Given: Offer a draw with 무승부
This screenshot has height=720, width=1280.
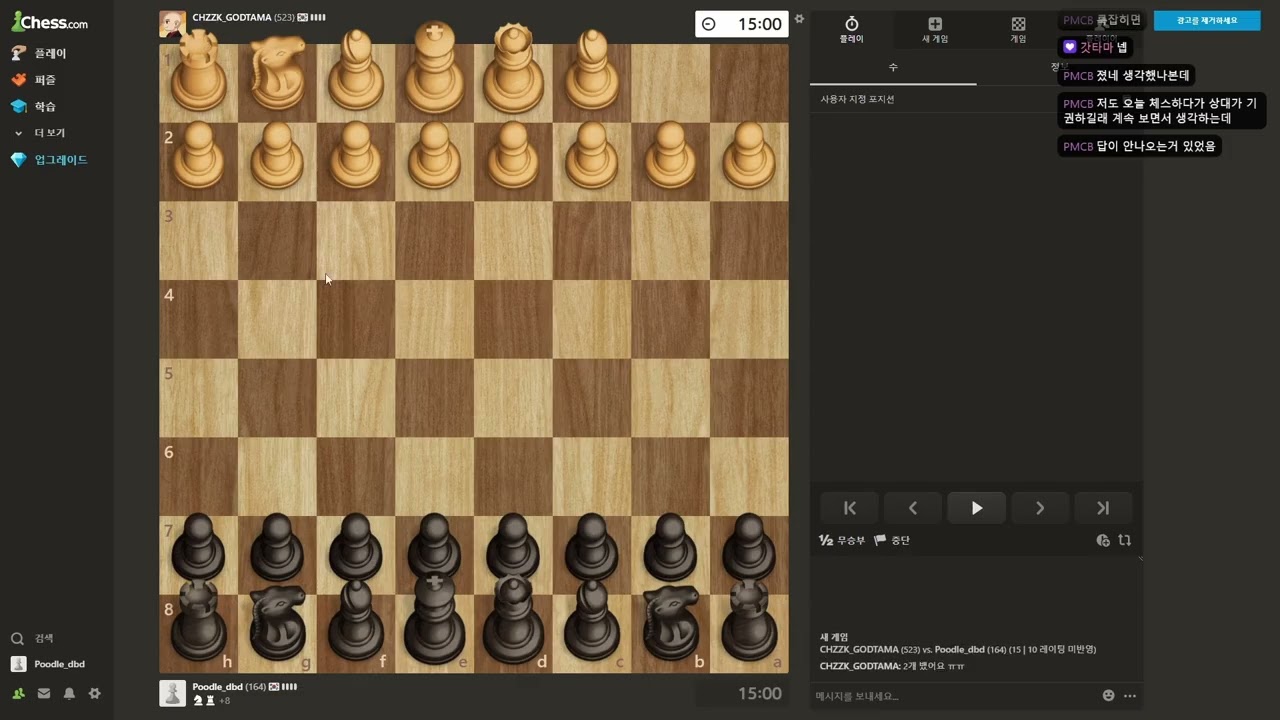Looking at the screenshot, I should tap(842, 540).
